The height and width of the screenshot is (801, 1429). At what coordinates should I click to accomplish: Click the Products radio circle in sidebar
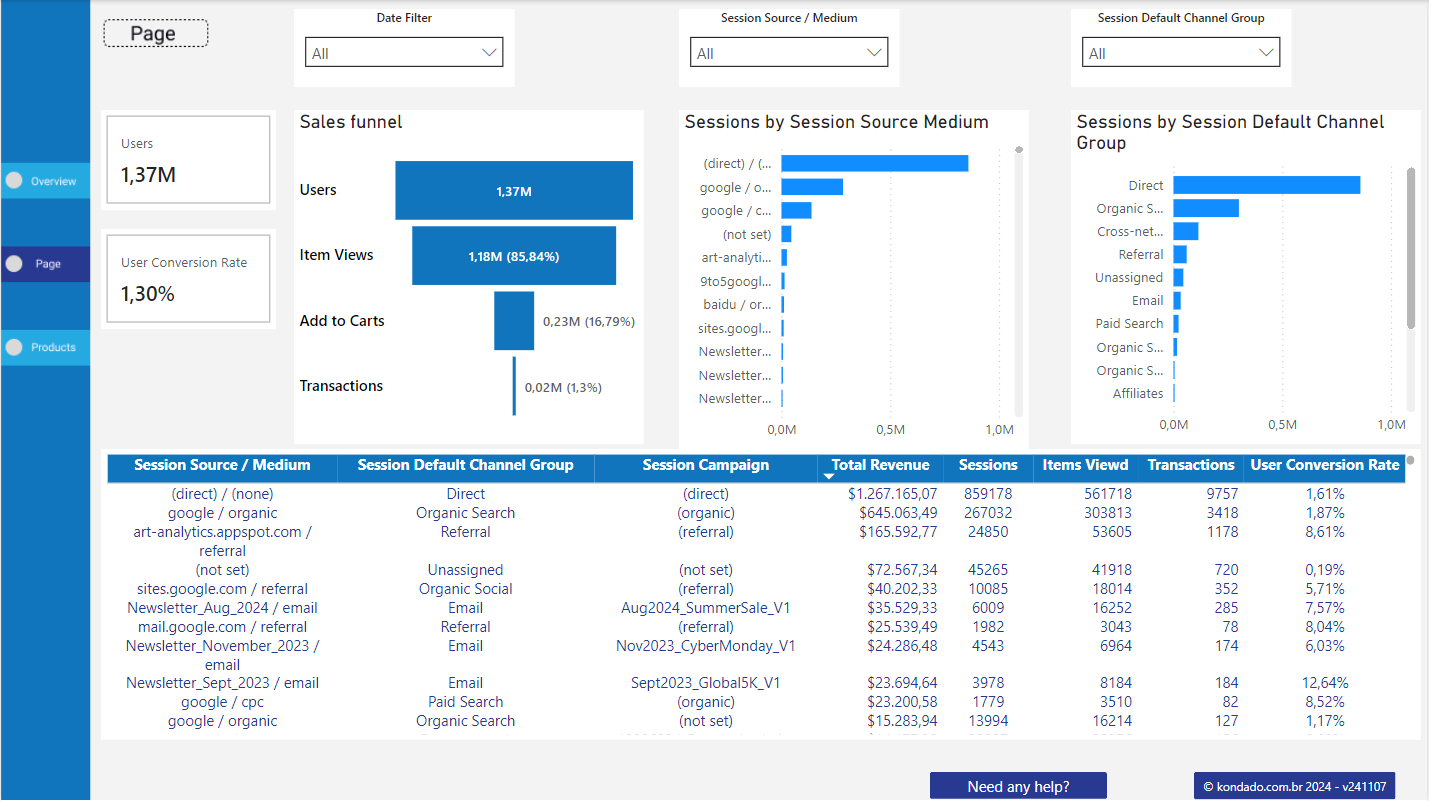tap(14, 347)
